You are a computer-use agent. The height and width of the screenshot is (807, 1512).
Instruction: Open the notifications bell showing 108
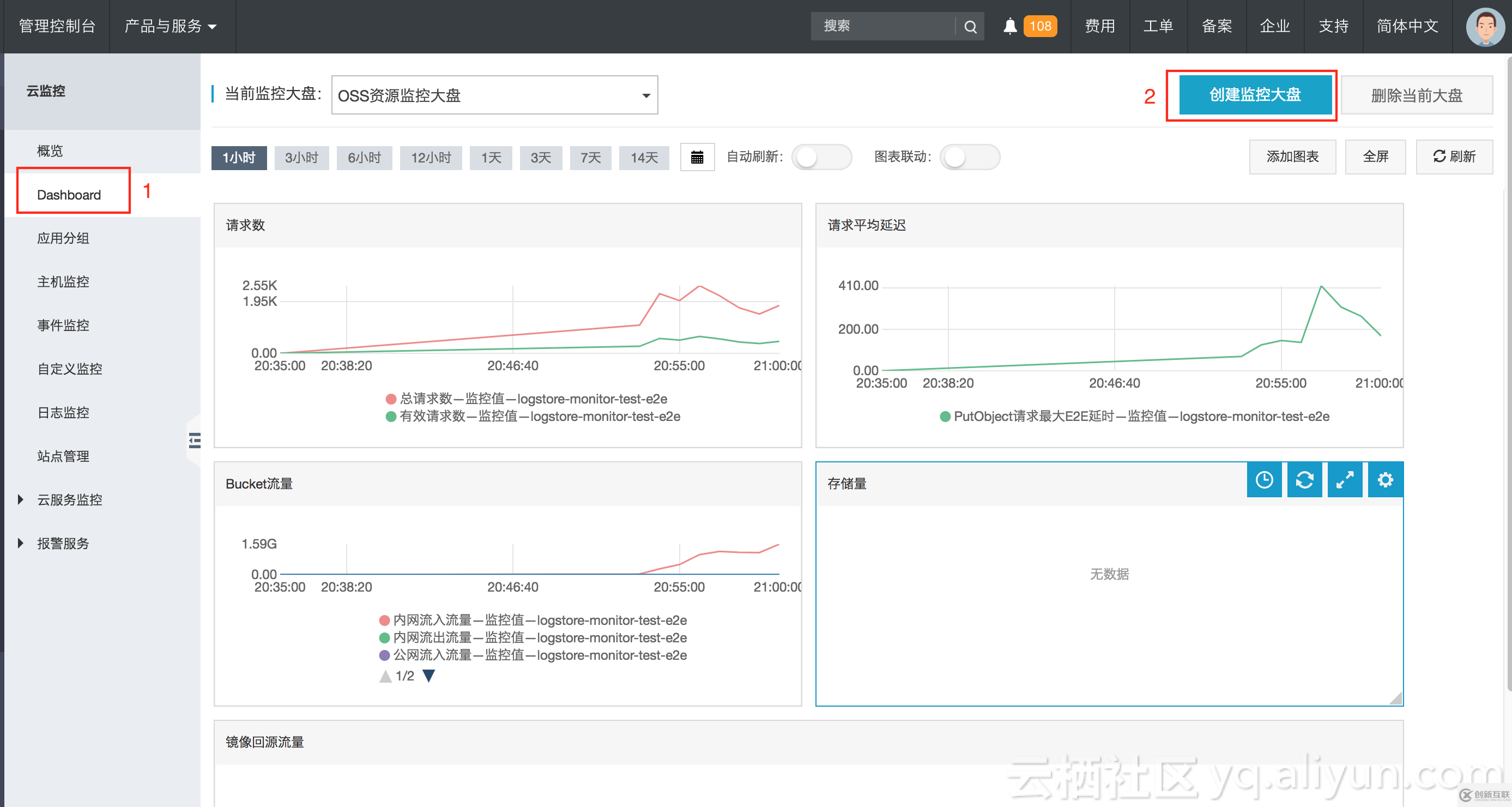tap(1009, 26)
